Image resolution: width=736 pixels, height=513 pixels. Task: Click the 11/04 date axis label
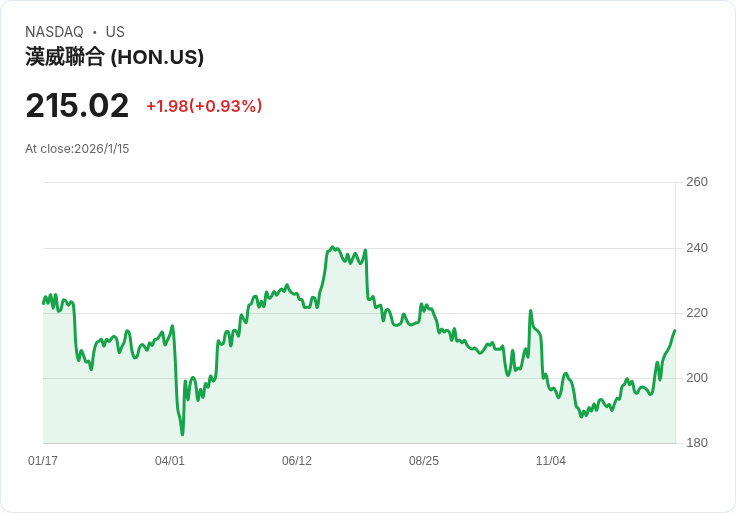551,461
